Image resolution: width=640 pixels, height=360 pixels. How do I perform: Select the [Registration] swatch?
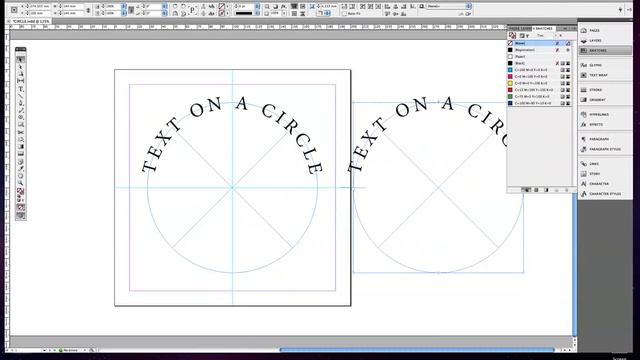[539, 50]
